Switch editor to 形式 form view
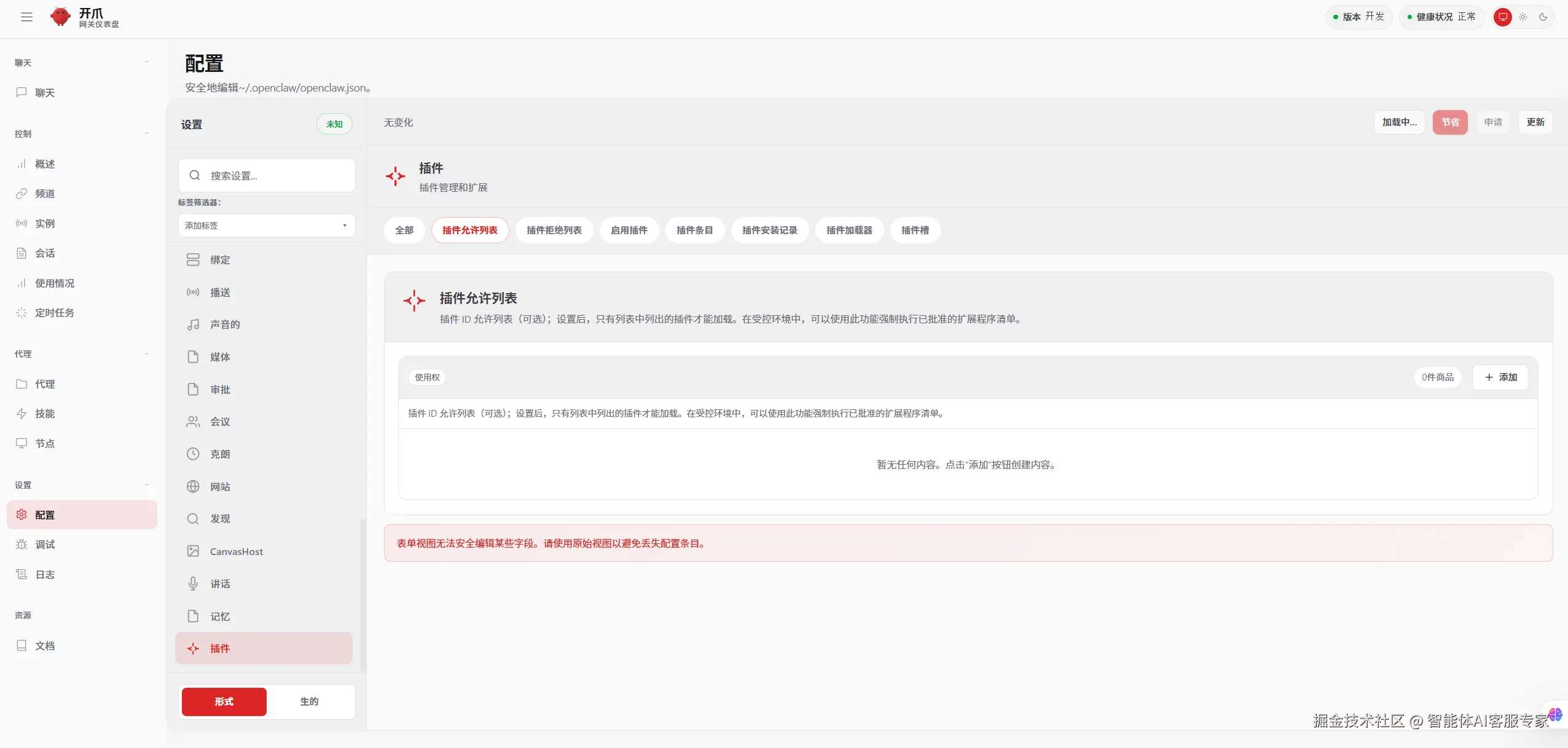The image size is (1568, 748). coord(224,701)
